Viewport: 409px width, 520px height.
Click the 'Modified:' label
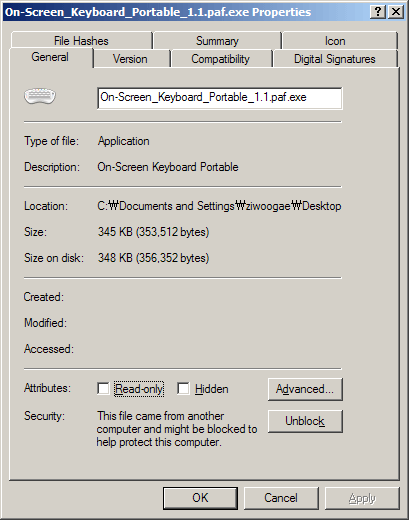pos(45,323)
